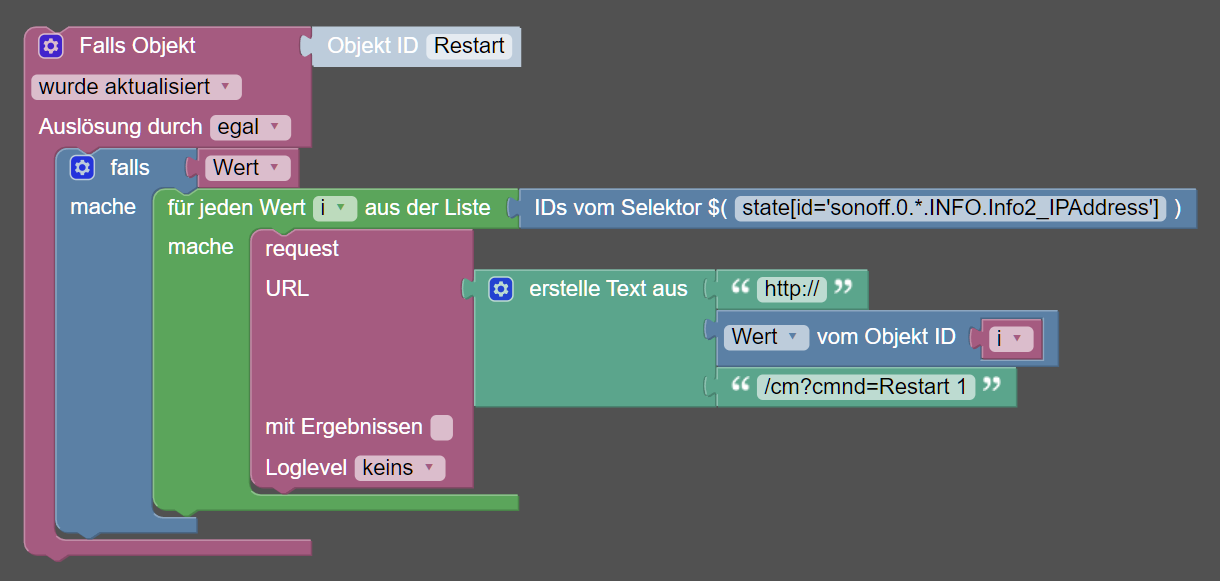Viewport: 1220px width, 581px height.
Task: Open Loglevel keins dropdown
Action: 400,468
